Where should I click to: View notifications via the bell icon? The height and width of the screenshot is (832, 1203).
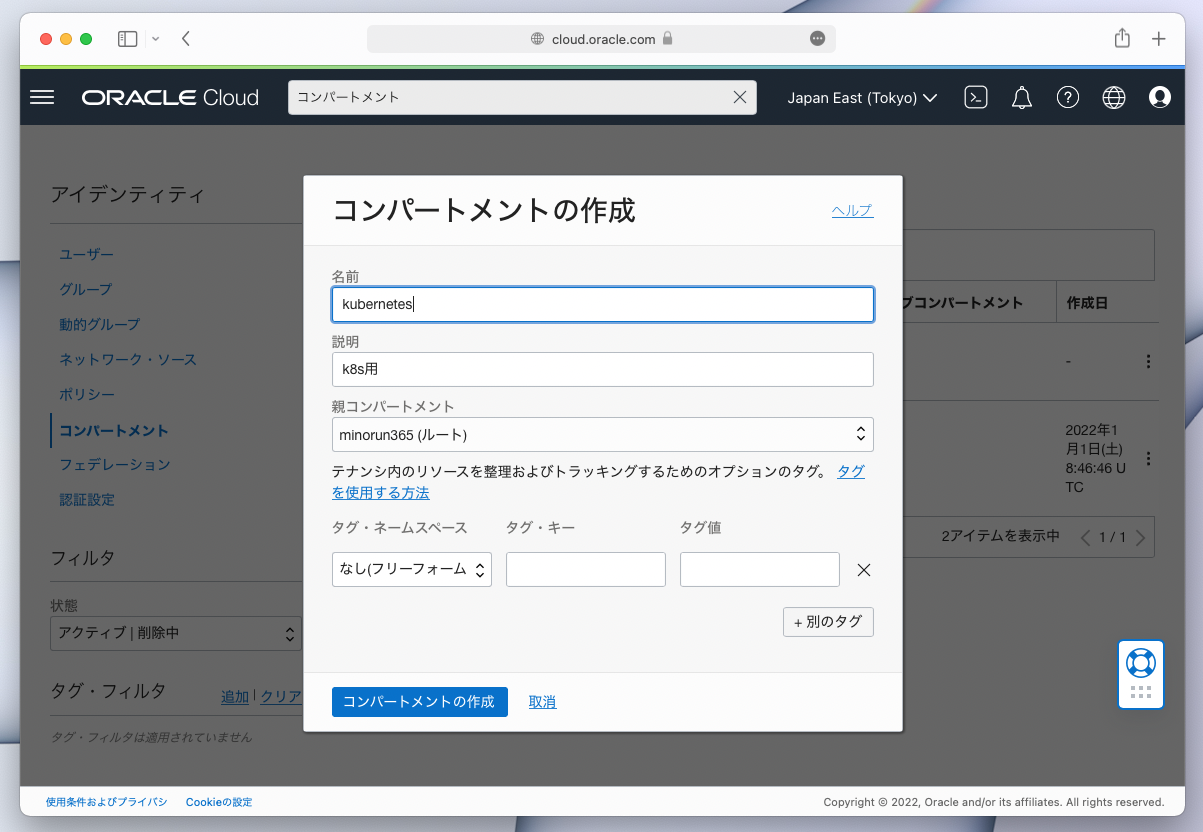tap(1021, 97)
